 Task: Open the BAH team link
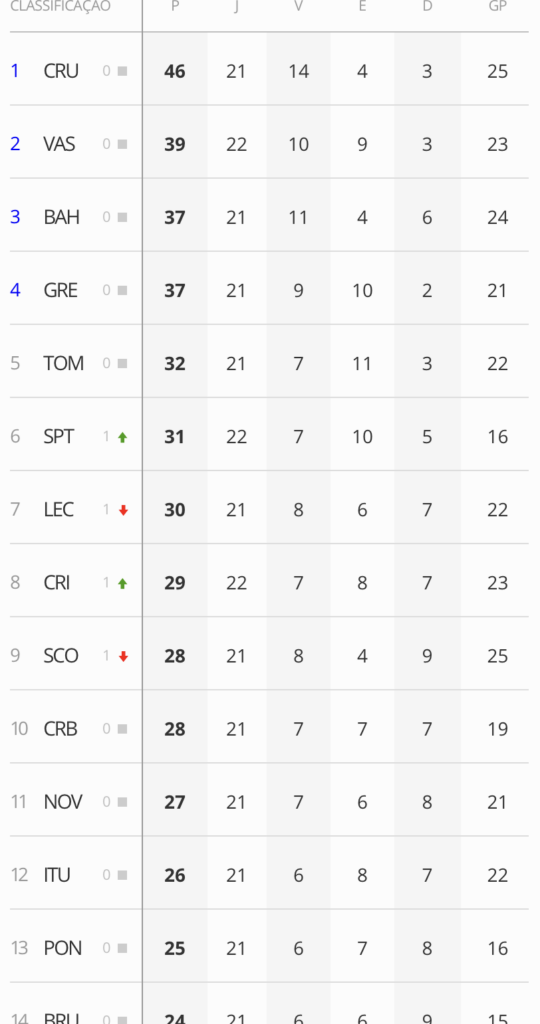coord(61,217)
